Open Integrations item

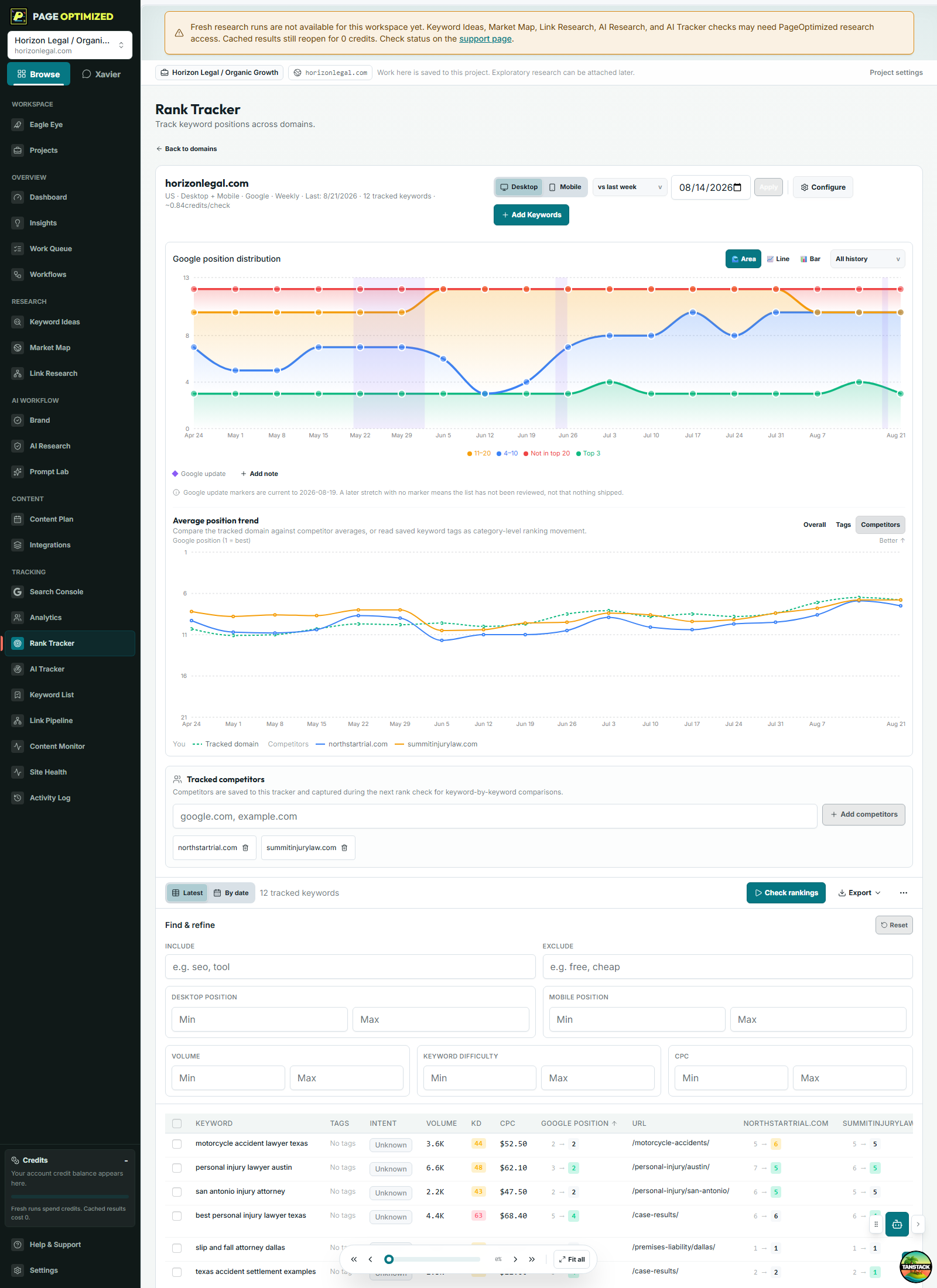click(x=70, y=545)
